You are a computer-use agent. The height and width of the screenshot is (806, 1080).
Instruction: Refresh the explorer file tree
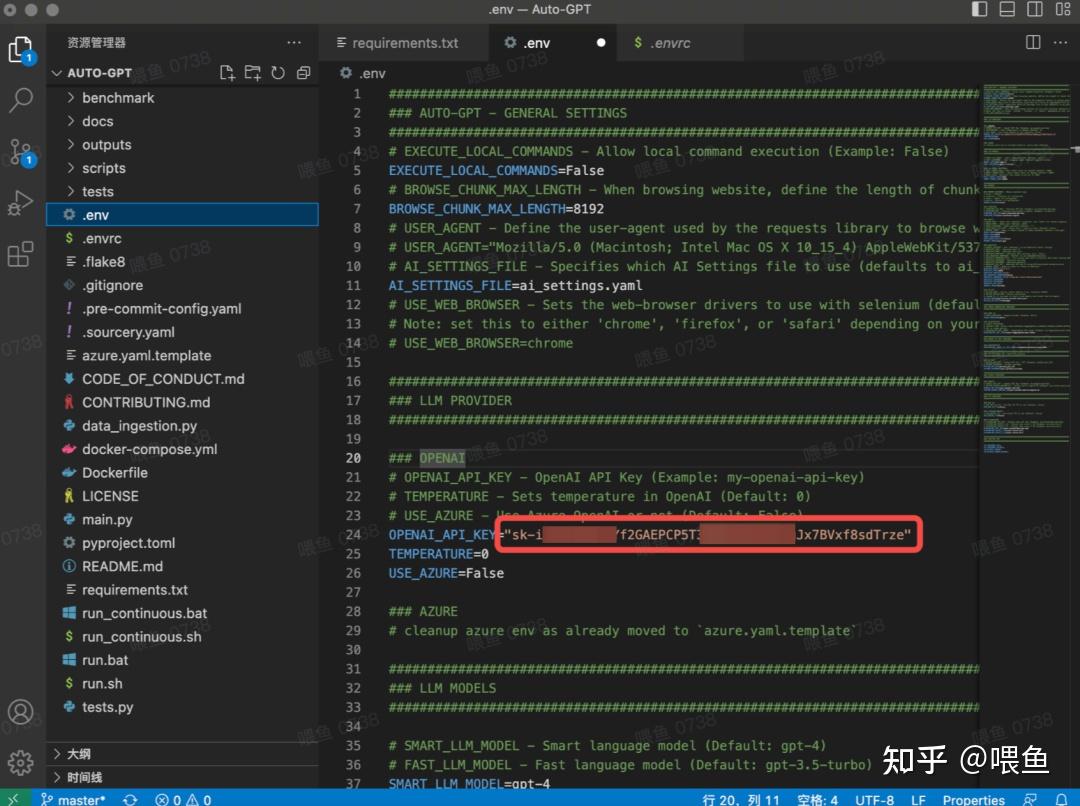[278, 73]
